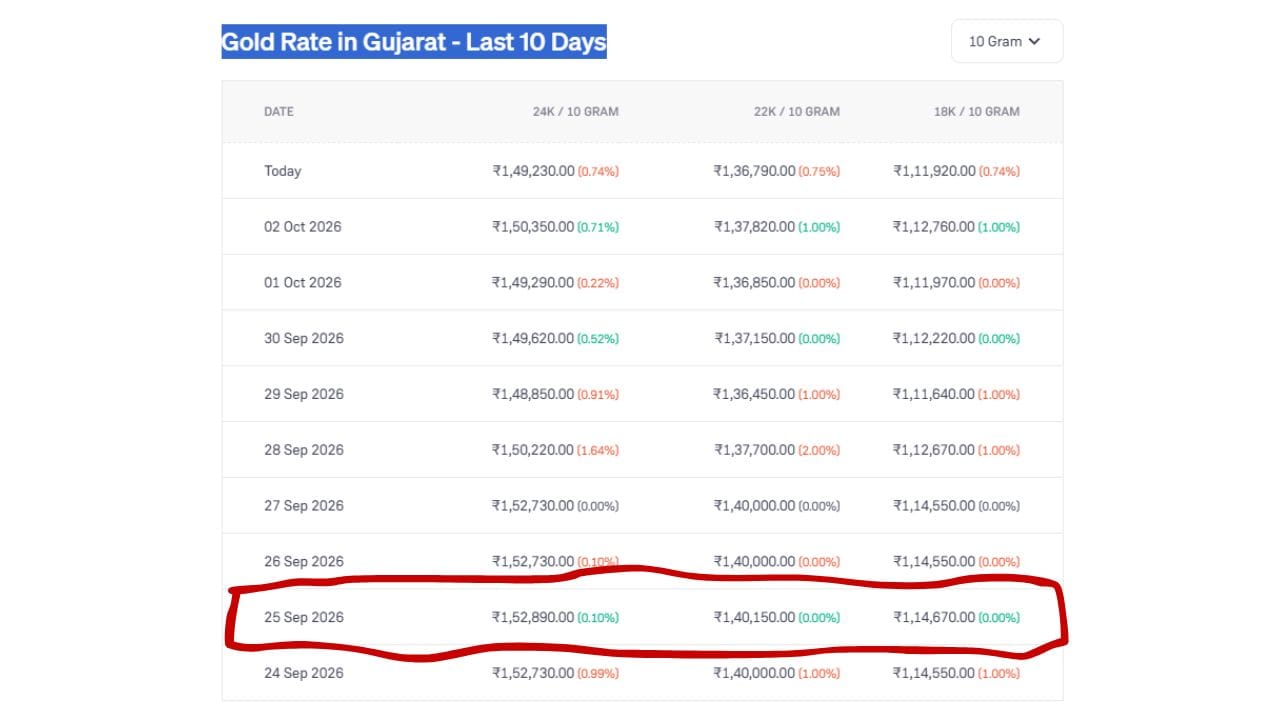
Task: Click the 24K / 10 GRAM column header
Action: pos(576,112)
